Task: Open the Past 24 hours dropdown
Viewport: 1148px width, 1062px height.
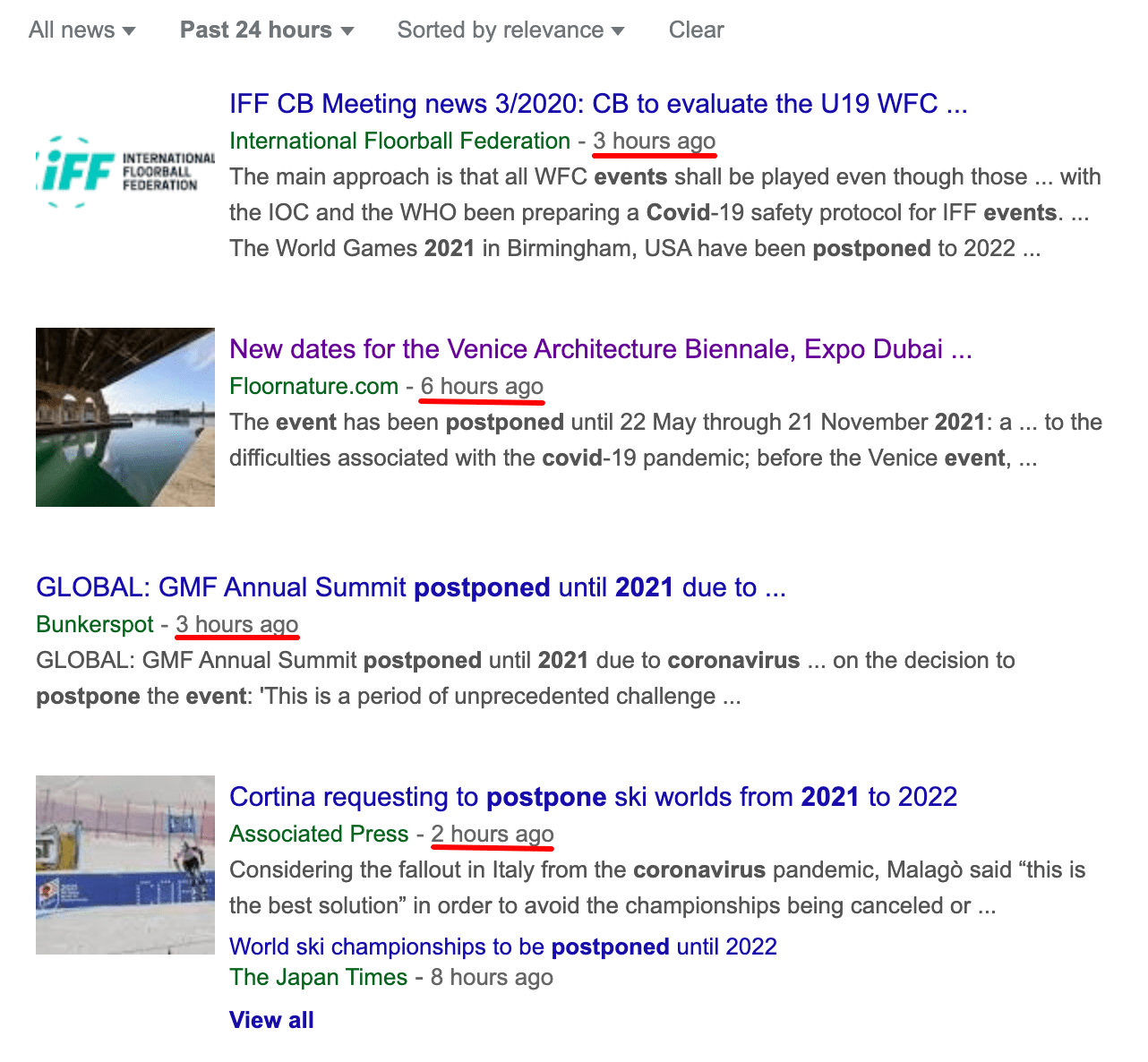Action: (267, 30)
